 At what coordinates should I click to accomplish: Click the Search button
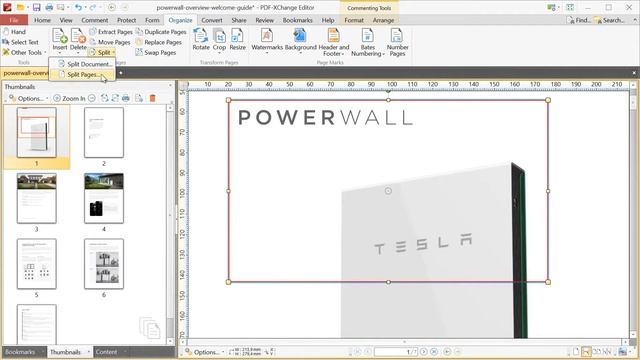609,20
